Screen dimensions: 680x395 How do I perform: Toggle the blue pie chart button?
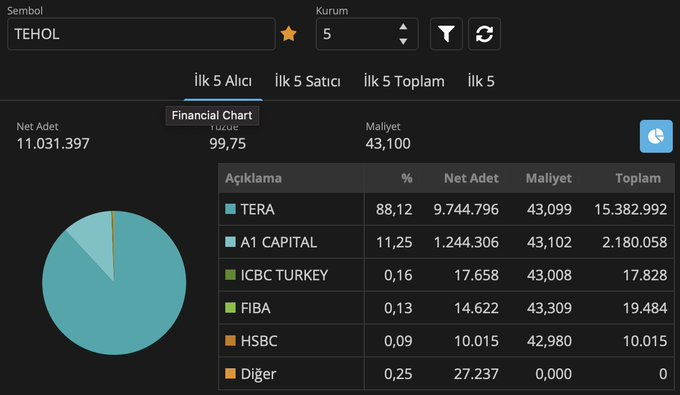[x=656, y=136]
